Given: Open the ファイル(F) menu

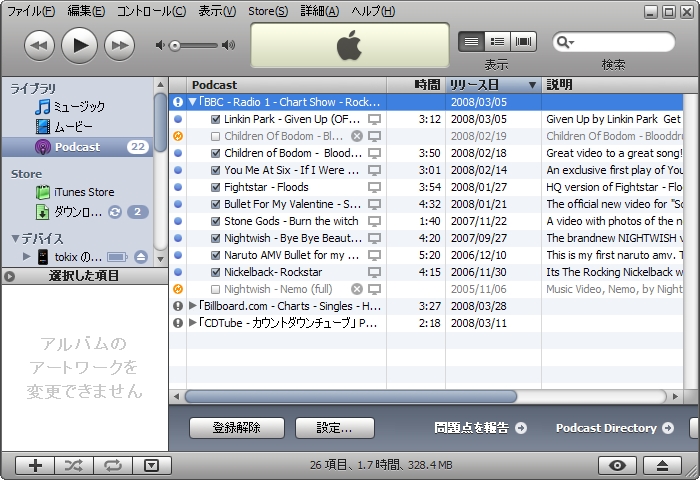Looking at the screenshot, I should (31, 11).
